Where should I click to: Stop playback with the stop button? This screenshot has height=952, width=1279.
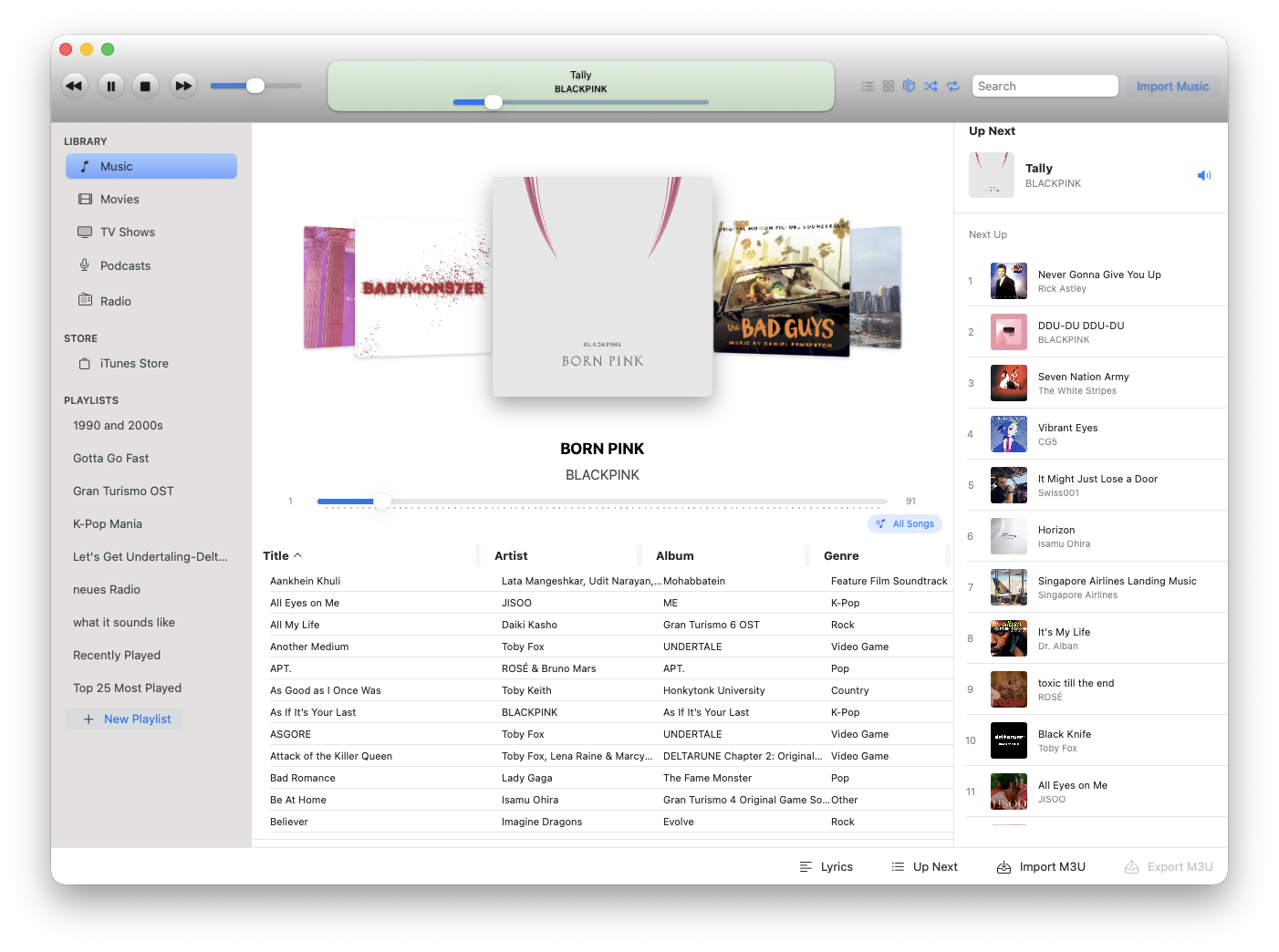tap(145, 86)
